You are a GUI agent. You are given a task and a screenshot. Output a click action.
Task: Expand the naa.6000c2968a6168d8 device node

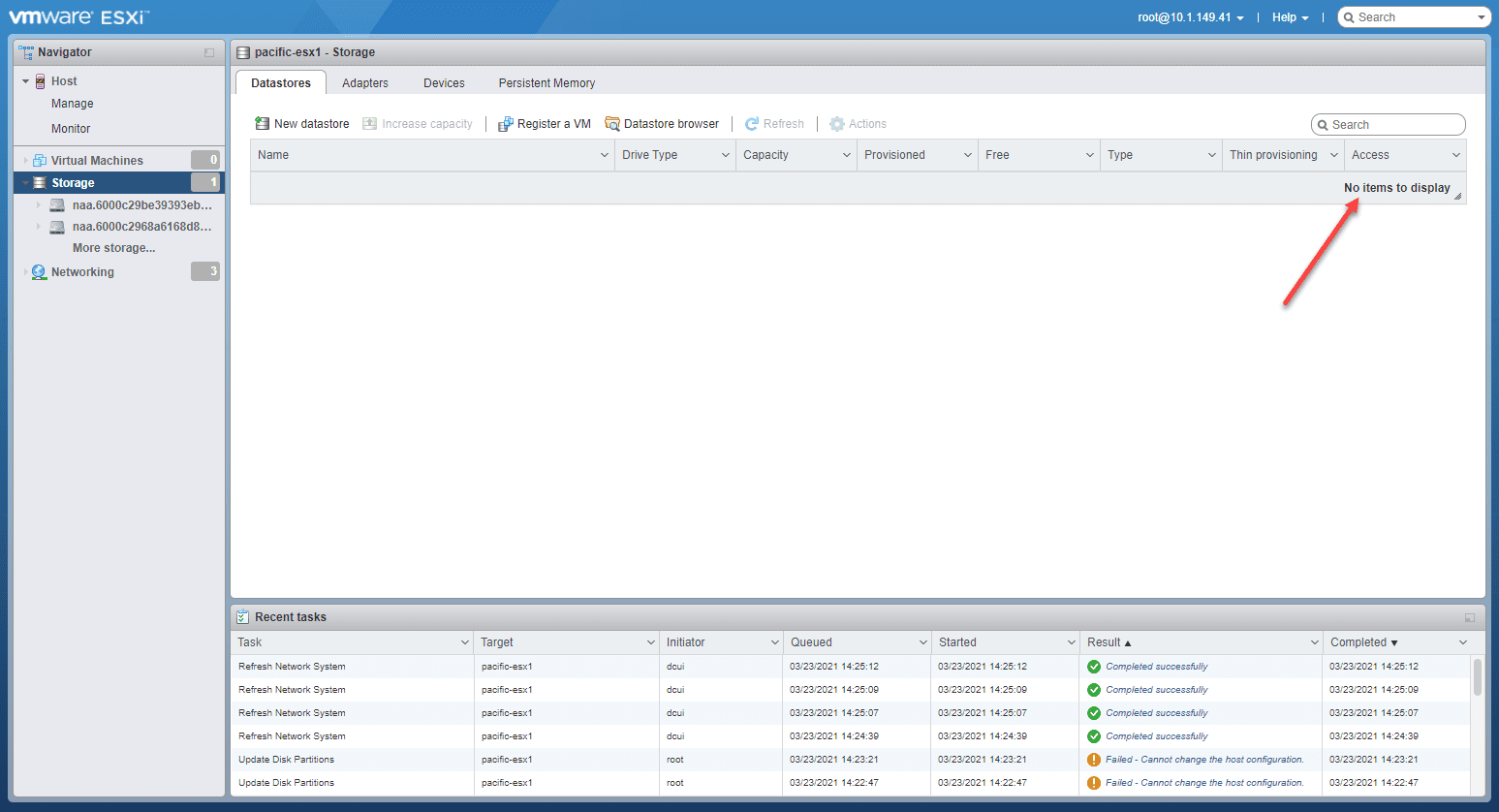click(39, 227)
